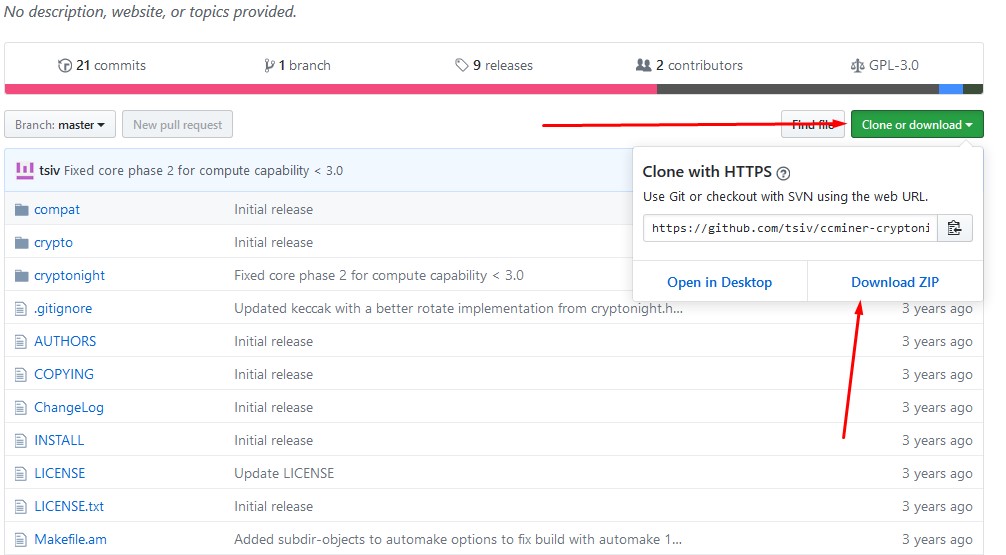This screenshot has height=555, width=1006.
Task: Open the COPYING file
Action: click(x=64, y=375)
